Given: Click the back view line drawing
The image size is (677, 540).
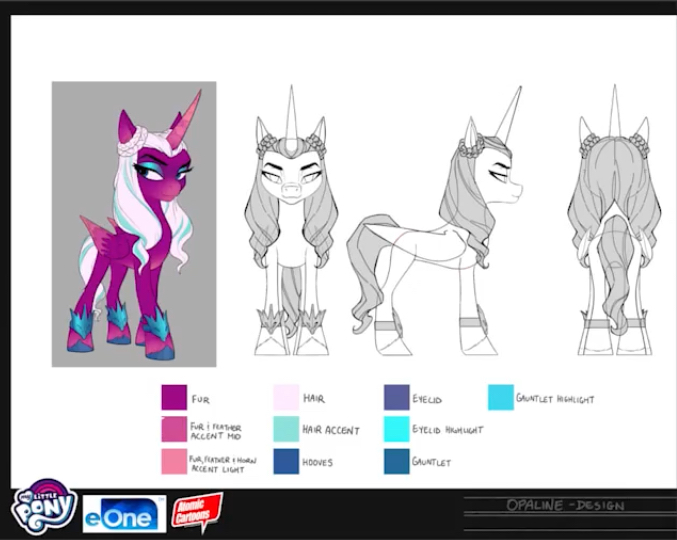Looking at the screenshot, I should (614, 220).
